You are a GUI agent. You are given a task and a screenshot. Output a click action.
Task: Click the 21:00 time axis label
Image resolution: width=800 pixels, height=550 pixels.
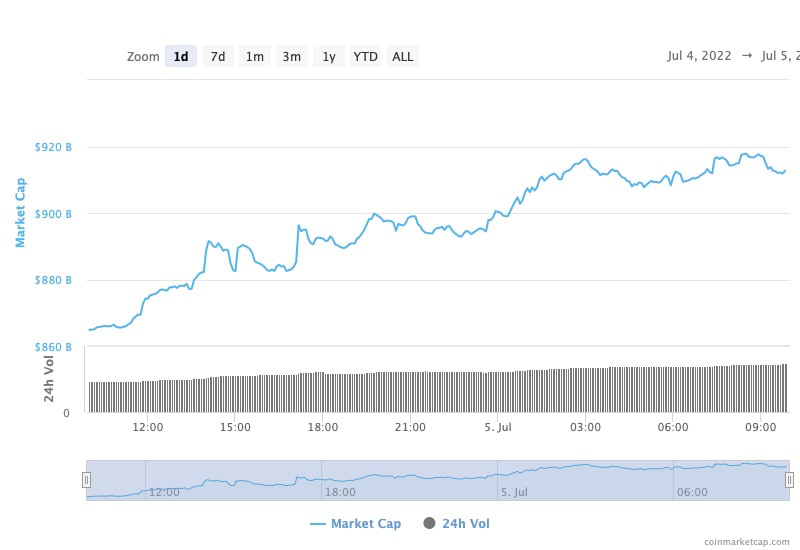tap(410, 427)
